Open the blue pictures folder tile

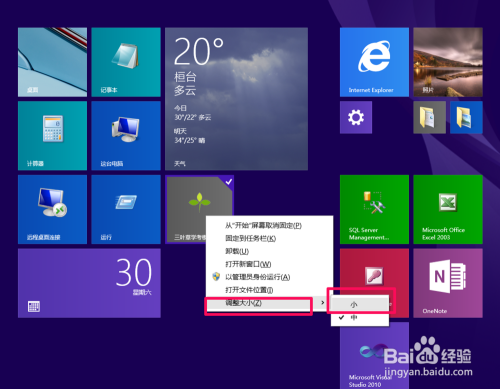click(x=466, y=117)
